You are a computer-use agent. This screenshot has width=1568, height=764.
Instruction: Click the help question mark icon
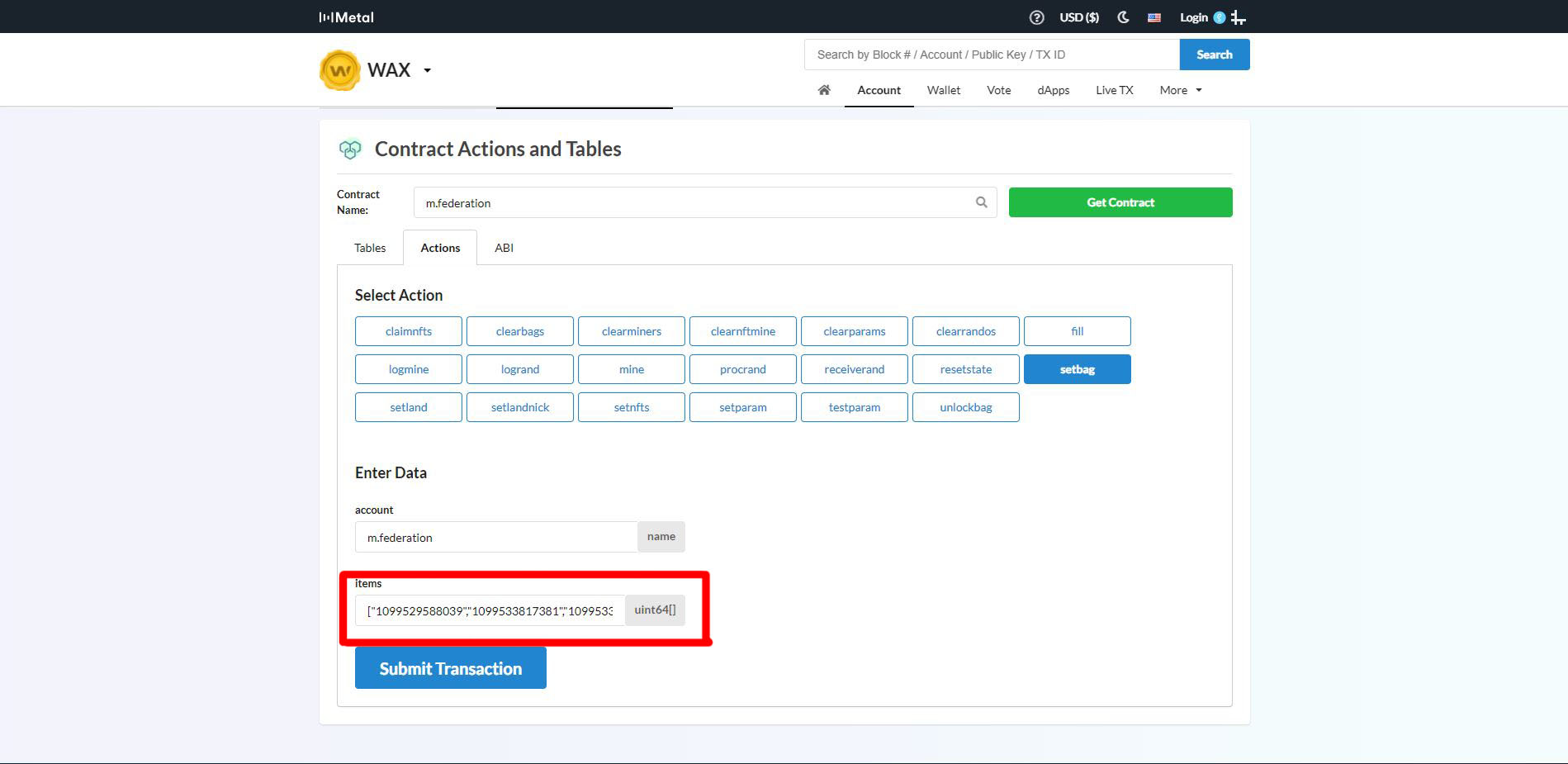click(x=1036, y=17)
